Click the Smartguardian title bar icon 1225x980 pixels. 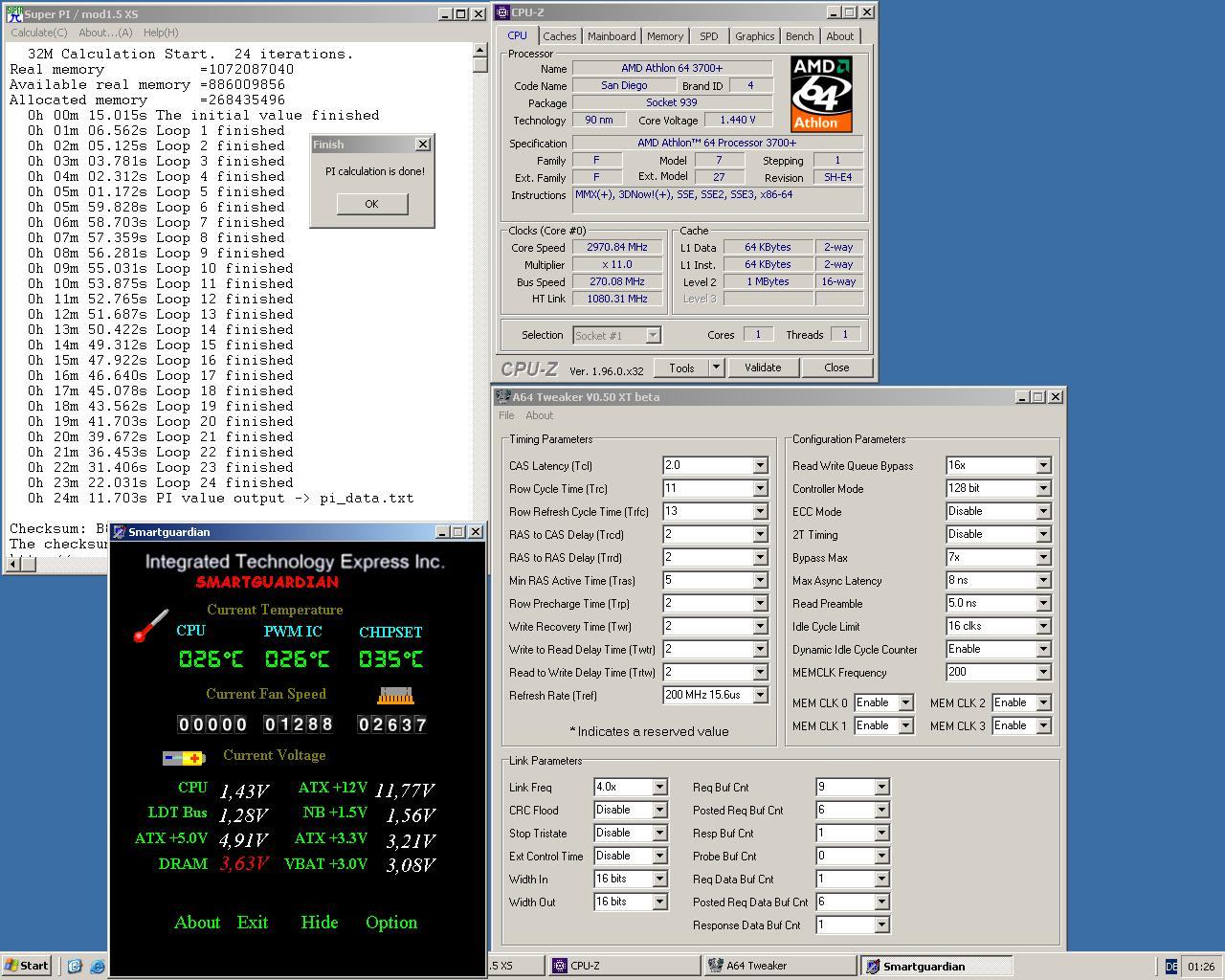pos(119,532)
